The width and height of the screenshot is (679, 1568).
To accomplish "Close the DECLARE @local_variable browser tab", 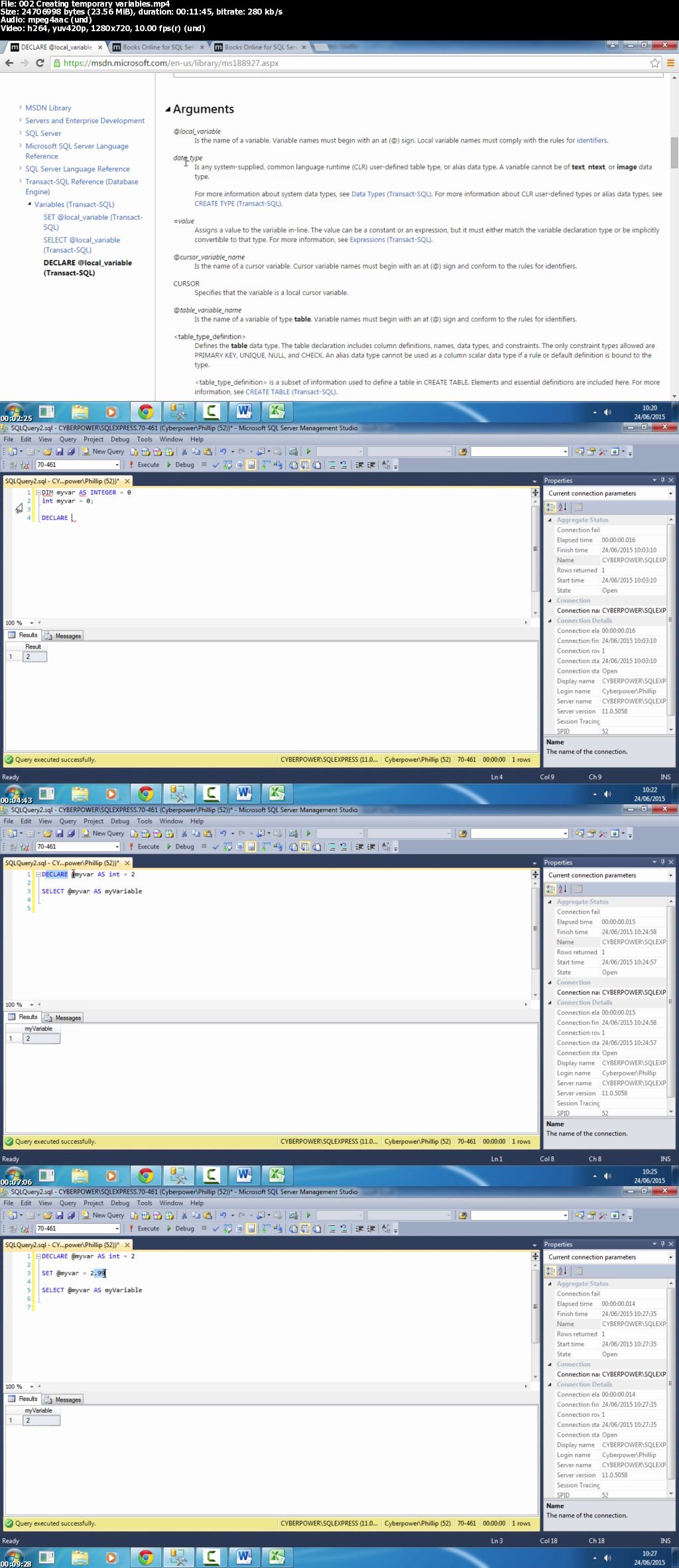I will [x=101, y=47].
